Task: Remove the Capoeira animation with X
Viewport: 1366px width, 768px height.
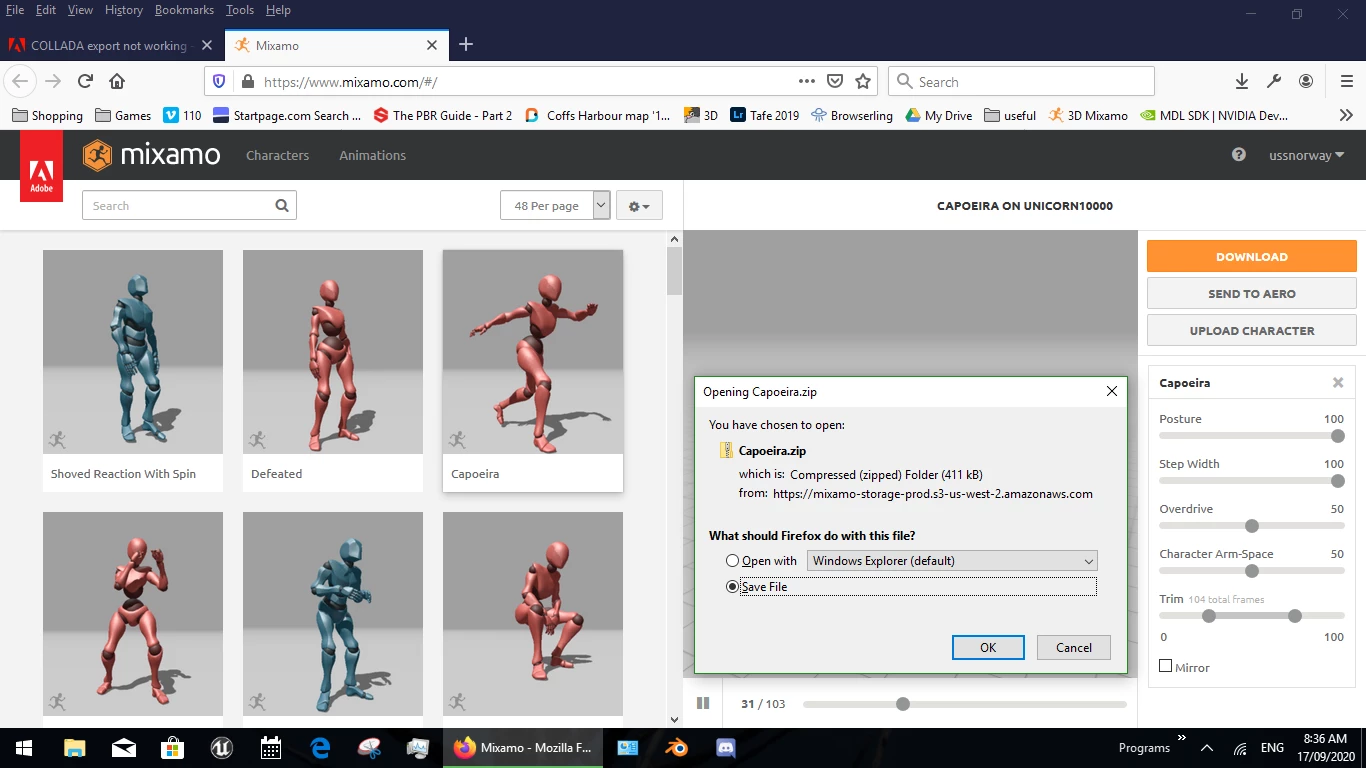Action: (1338, 383)
